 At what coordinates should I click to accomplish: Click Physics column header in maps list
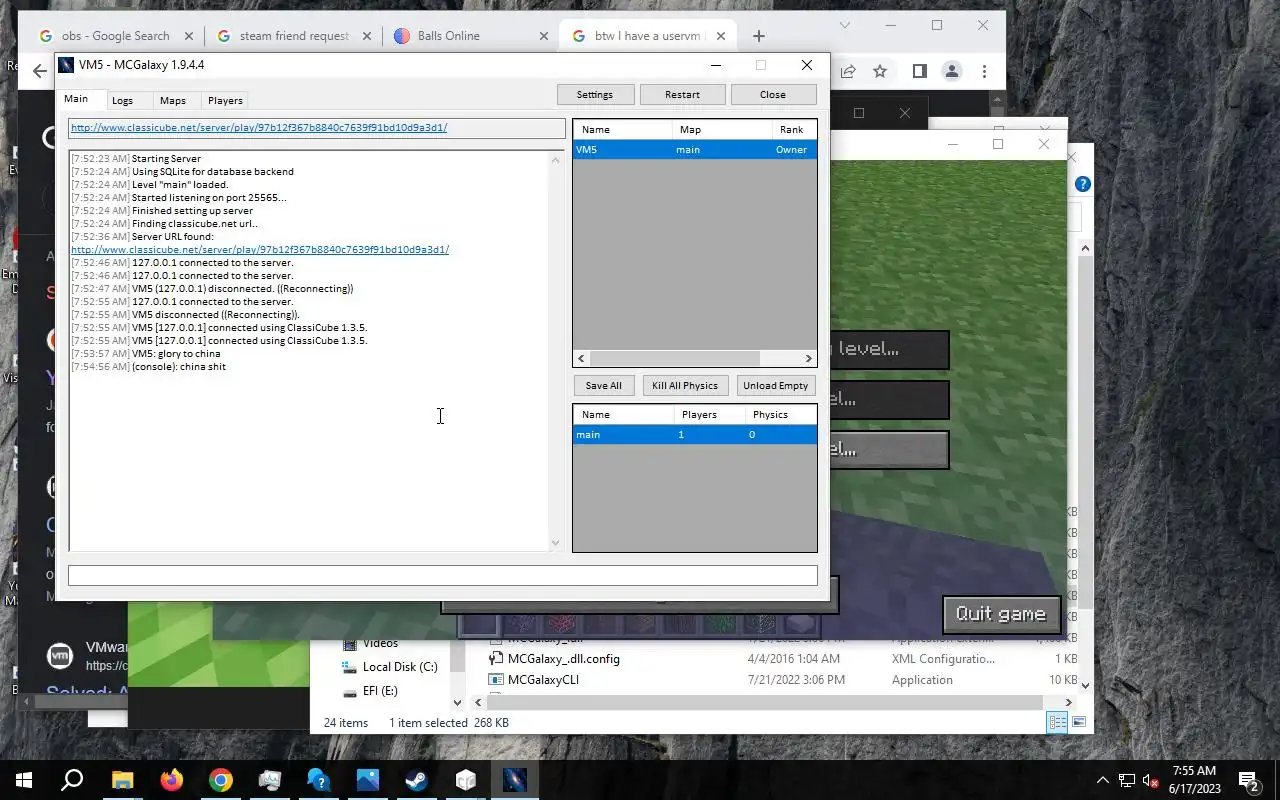coord(780,414)
